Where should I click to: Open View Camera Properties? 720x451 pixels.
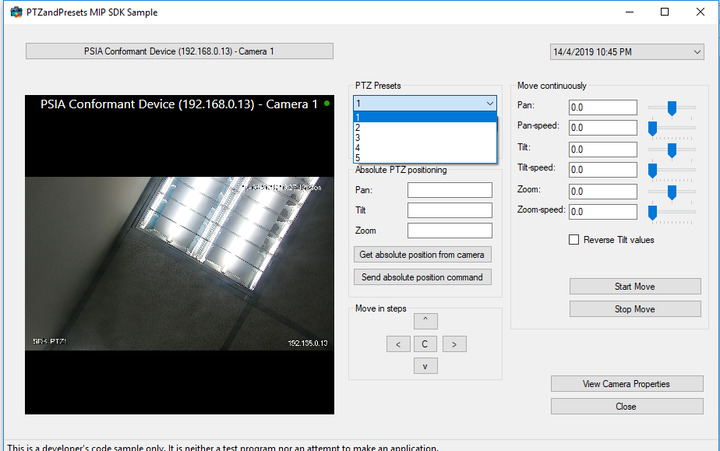coord(626,384)
